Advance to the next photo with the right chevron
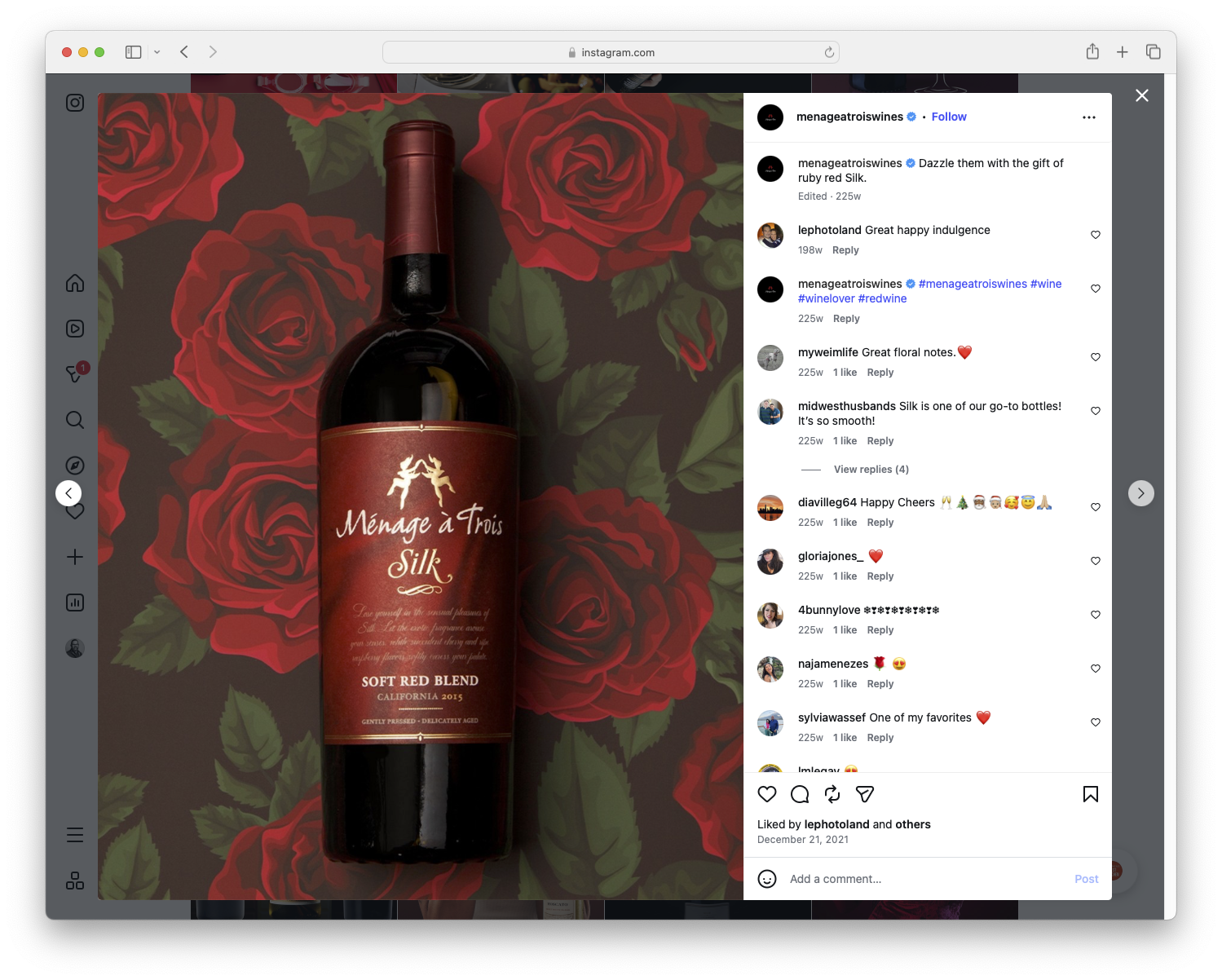This screenshot has height=980, width=1222. (1140, 492)
